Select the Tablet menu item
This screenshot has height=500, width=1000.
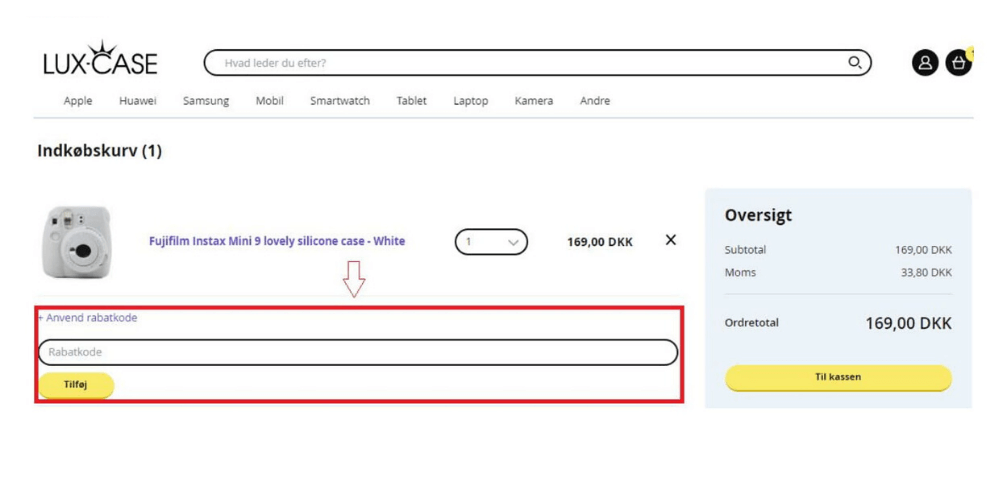[411, 101]
